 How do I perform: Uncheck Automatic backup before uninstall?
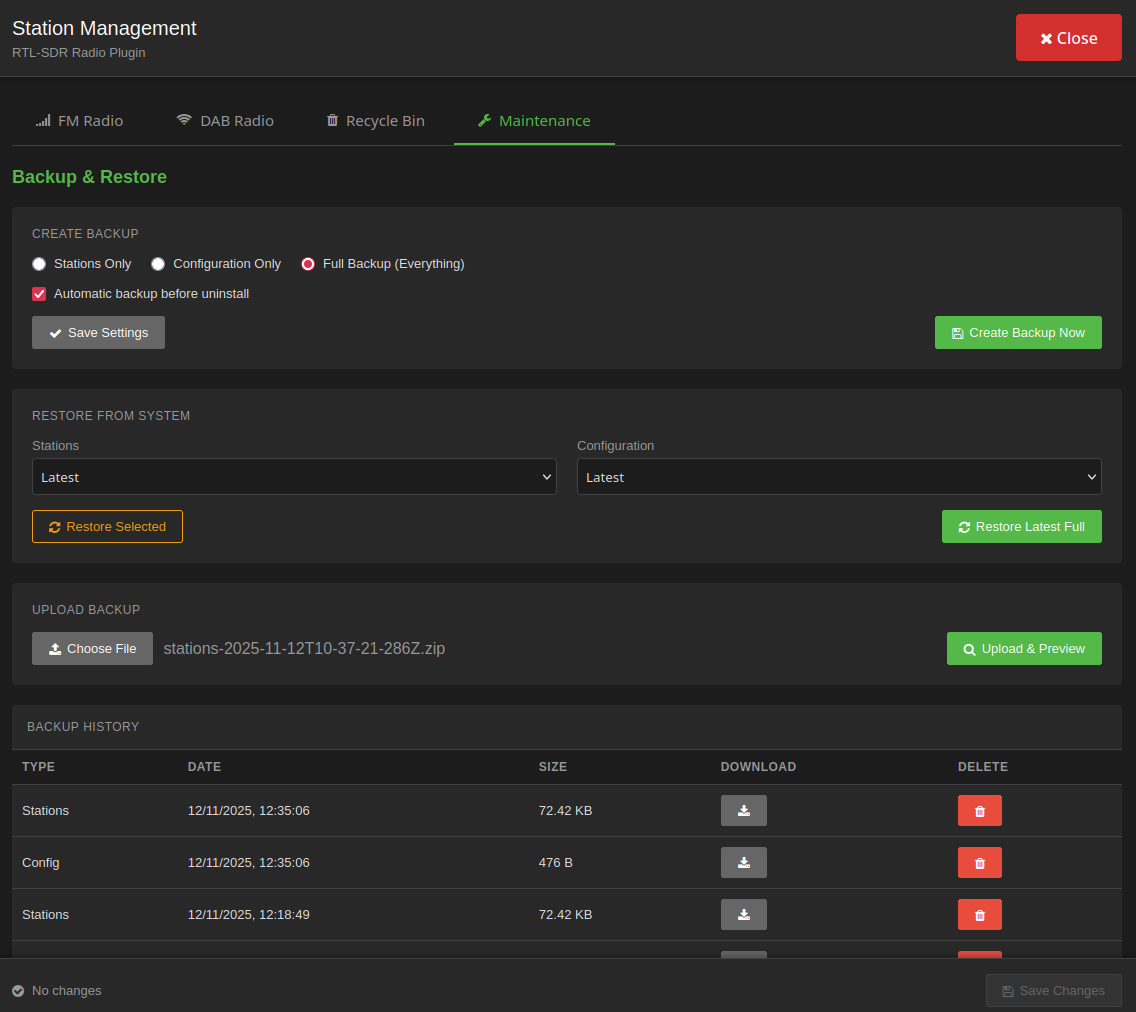(x=40, y=294)
